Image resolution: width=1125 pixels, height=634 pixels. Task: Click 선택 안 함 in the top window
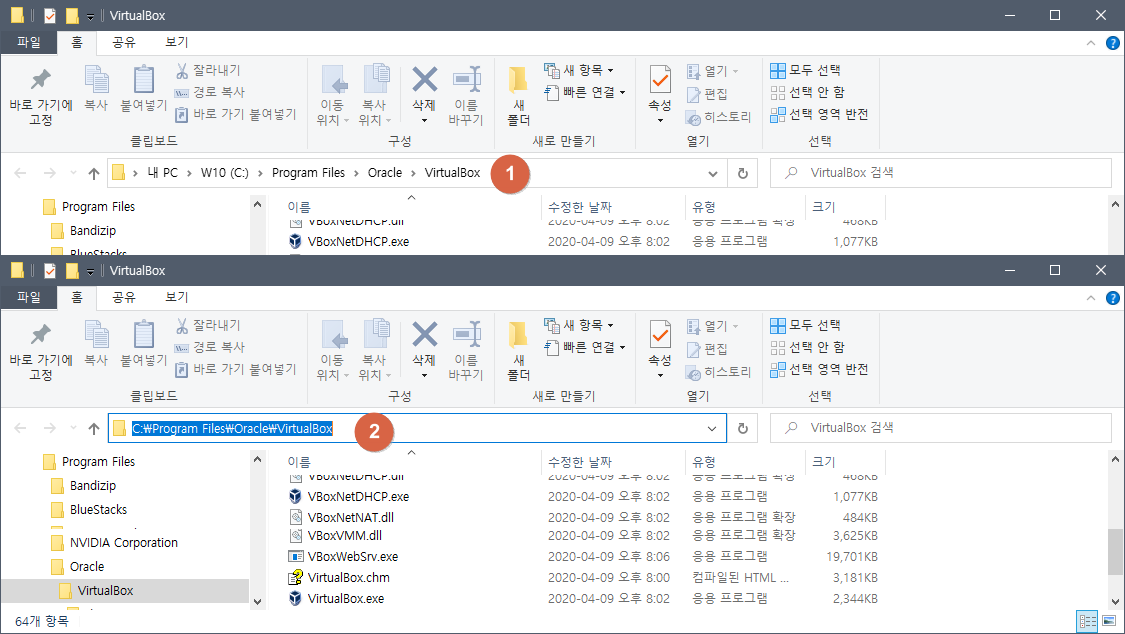tap(807, 93)
